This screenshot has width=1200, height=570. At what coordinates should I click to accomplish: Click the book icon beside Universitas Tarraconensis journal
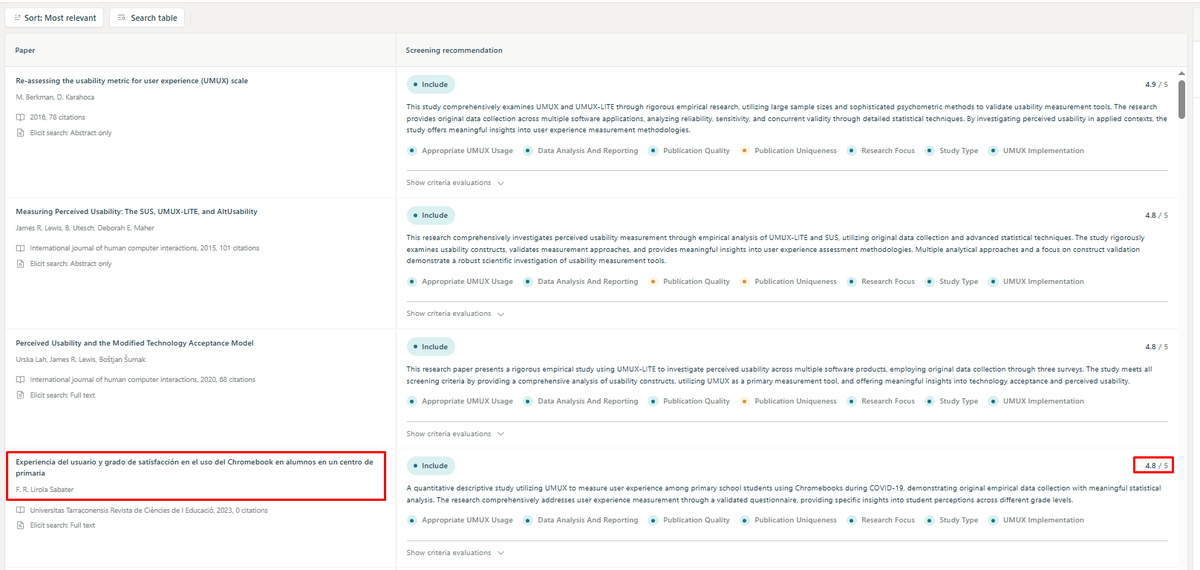(21, 510)
